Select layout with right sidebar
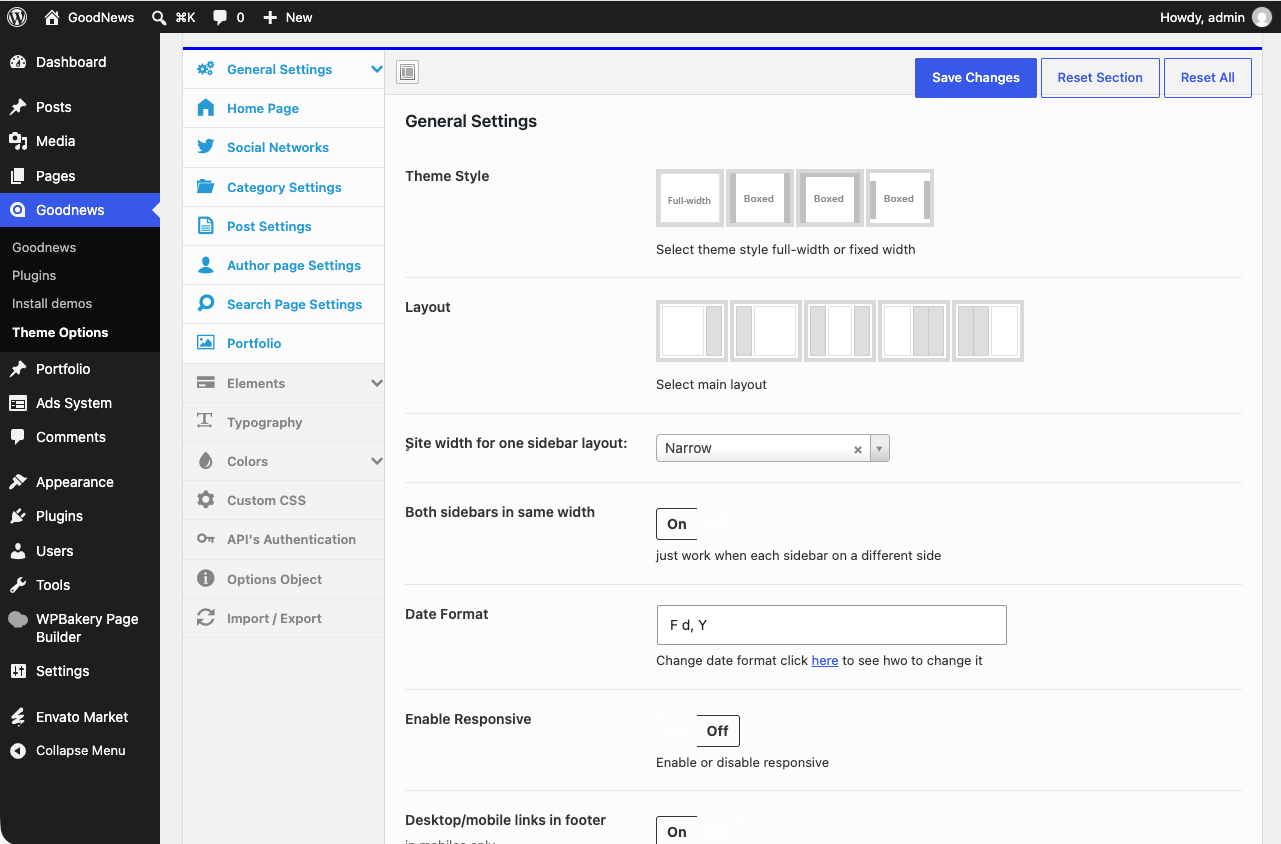 692,331
